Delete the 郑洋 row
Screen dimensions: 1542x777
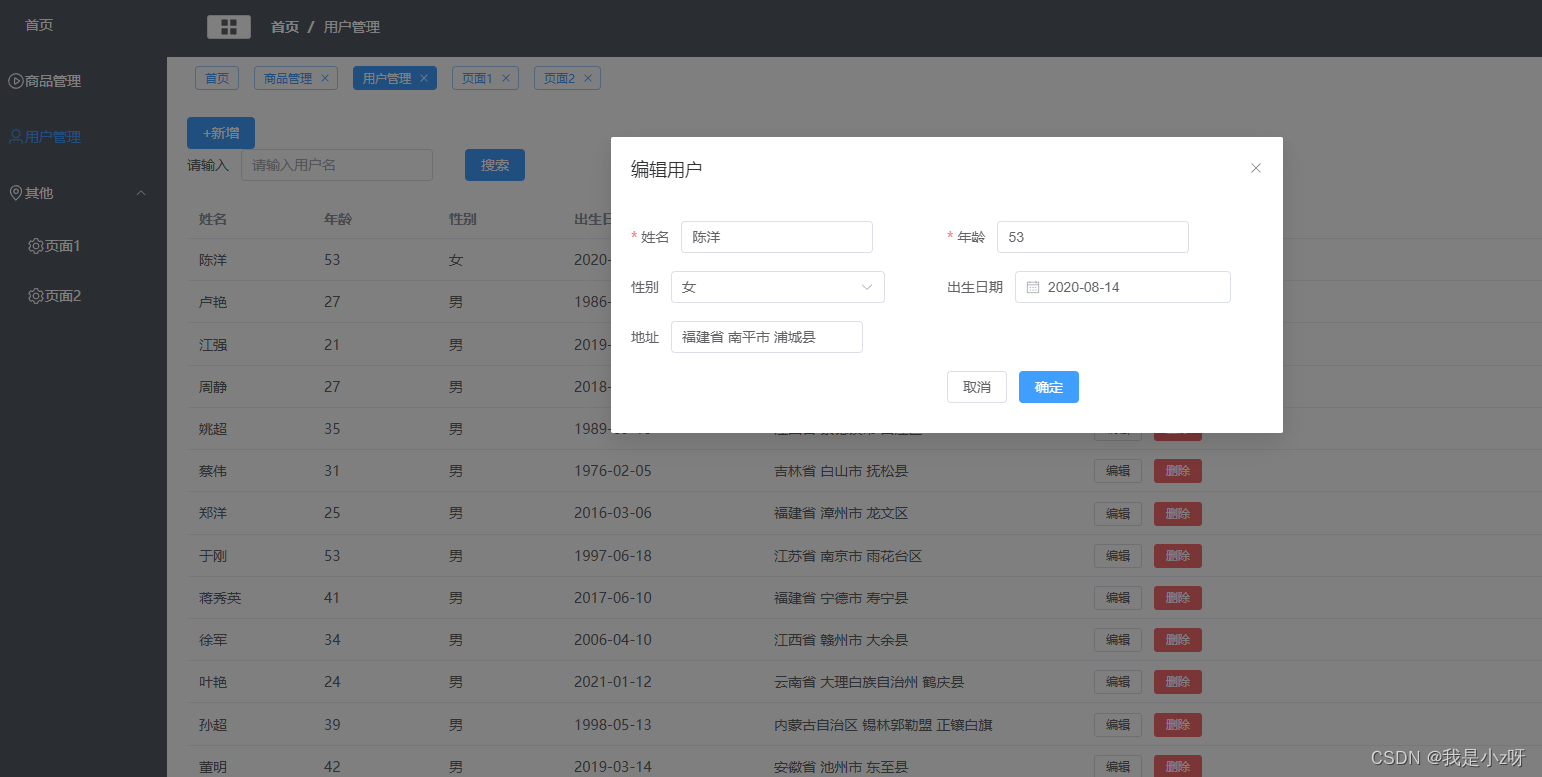tap(1178, 514)
